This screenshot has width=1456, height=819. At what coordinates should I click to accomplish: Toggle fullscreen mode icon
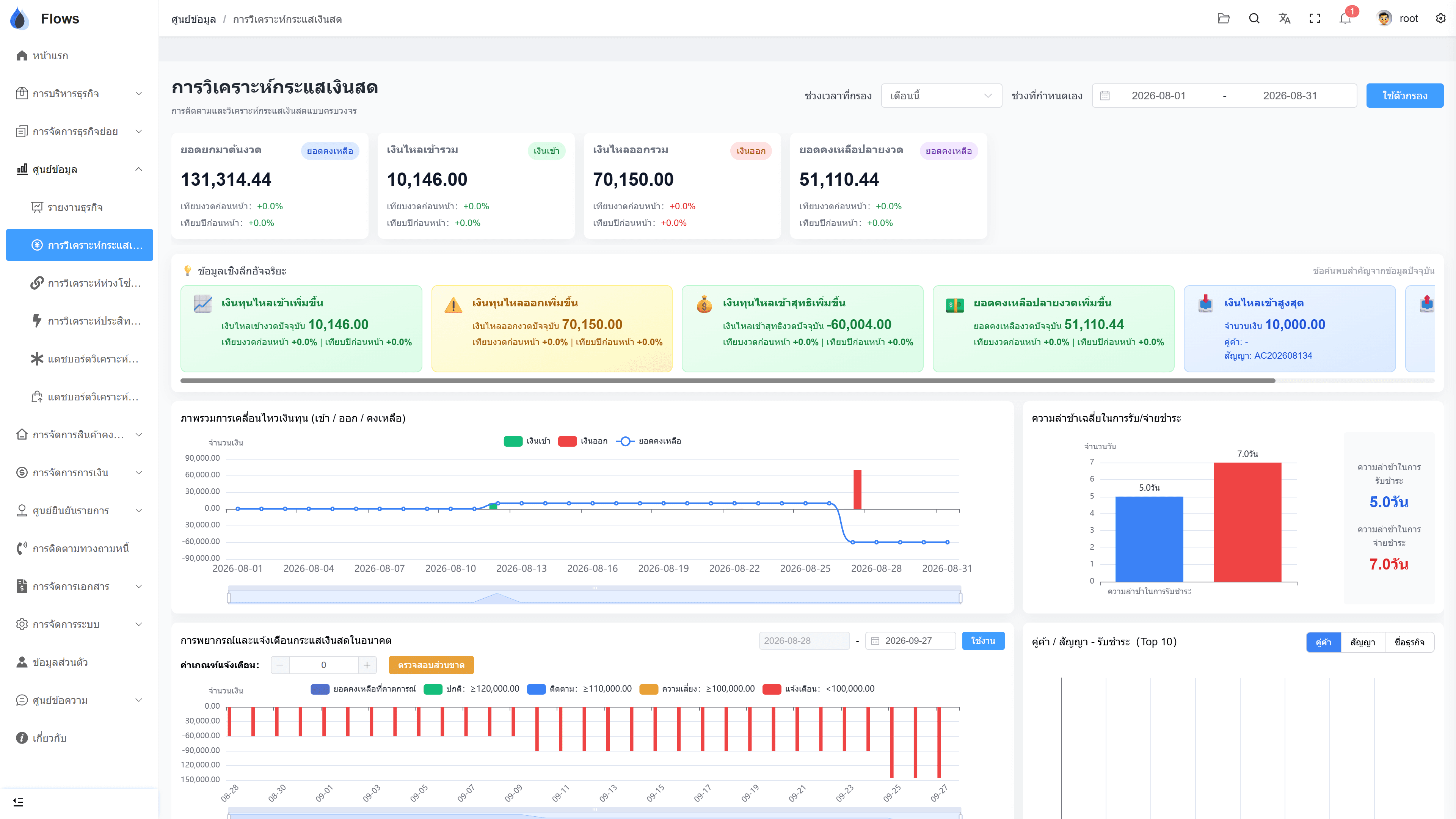[x=1315, y=19]
